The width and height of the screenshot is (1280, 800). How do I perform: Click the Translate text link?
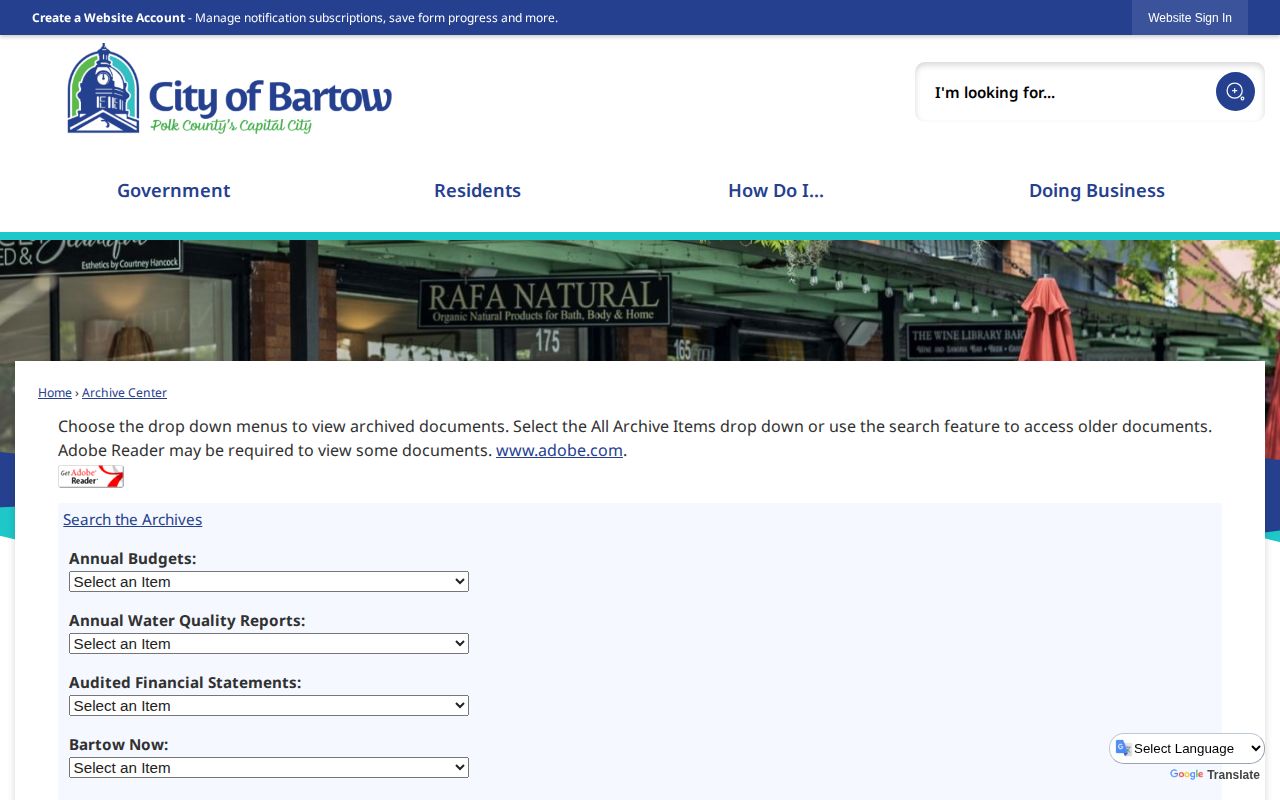click(x=1233, y=775)
